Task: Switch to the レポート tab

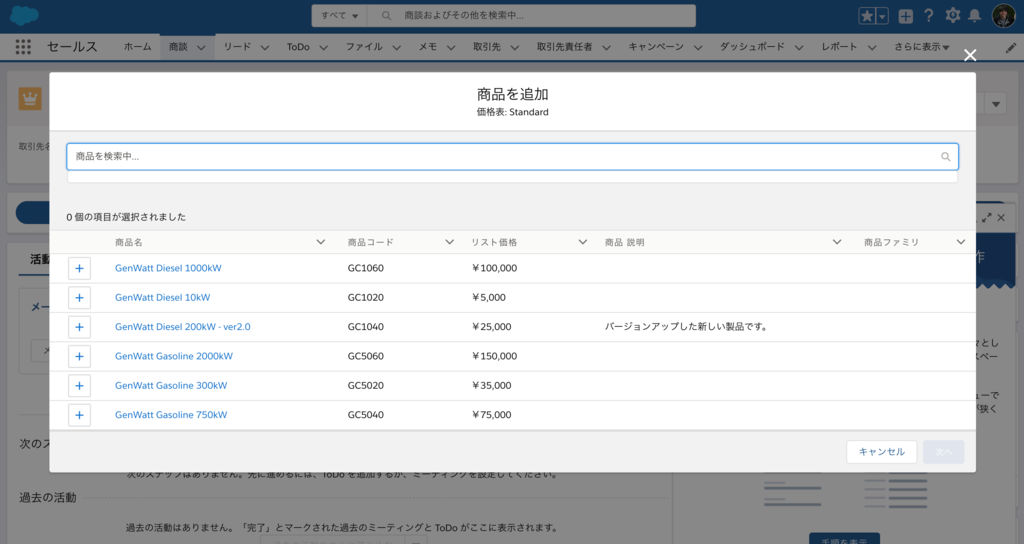Action: click(839, 47)
